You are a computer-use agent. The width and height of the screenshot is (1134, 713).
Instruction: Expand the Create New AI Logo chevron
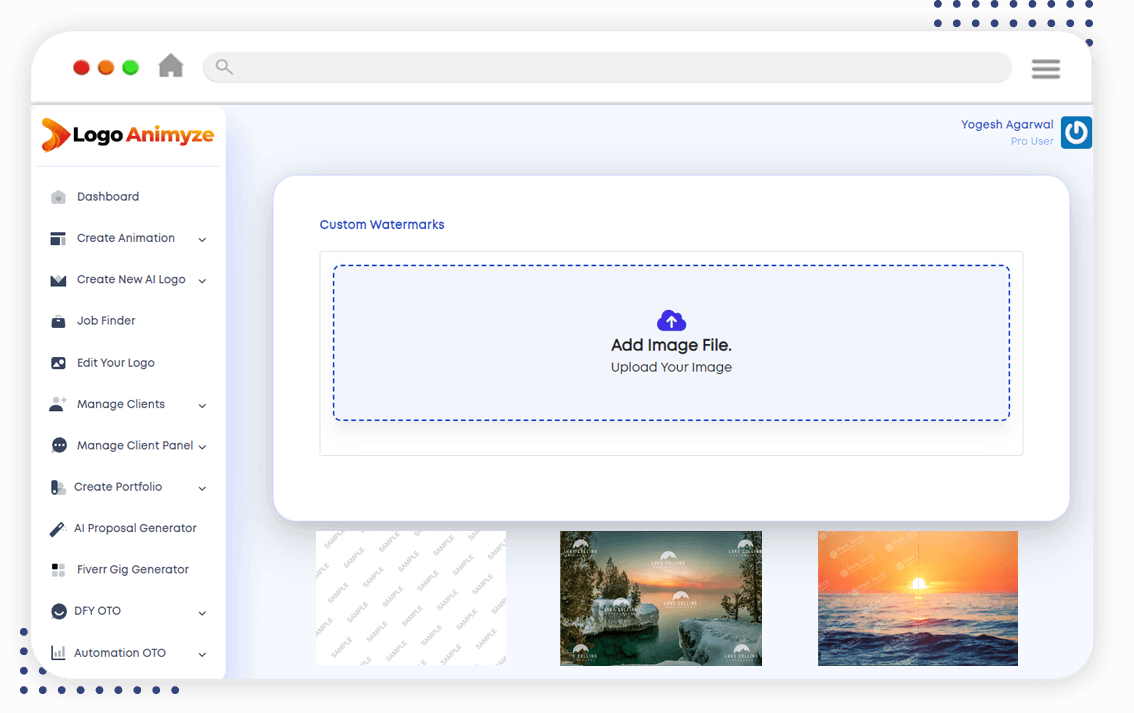click(x=202, y=281)
